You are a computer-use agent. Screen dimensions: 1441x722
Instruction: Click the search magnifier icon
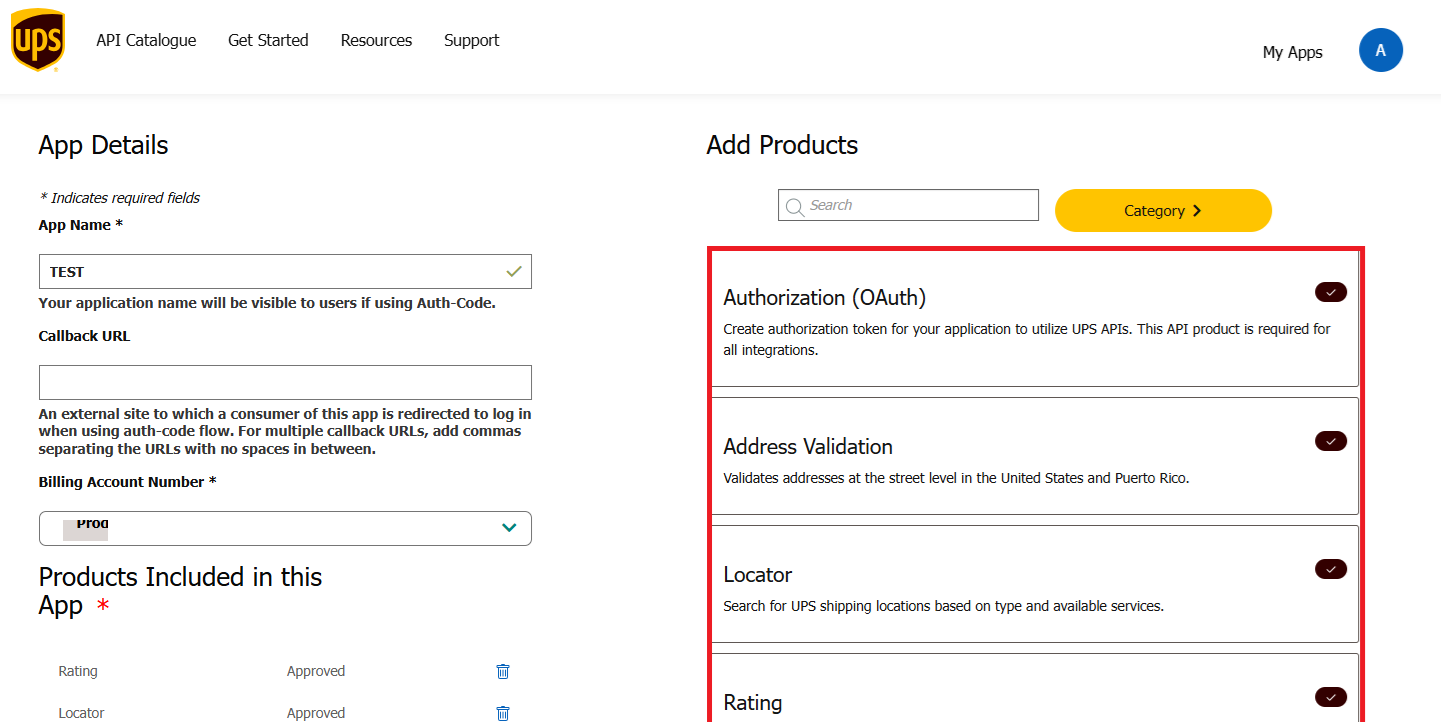(x=795, y=207)
